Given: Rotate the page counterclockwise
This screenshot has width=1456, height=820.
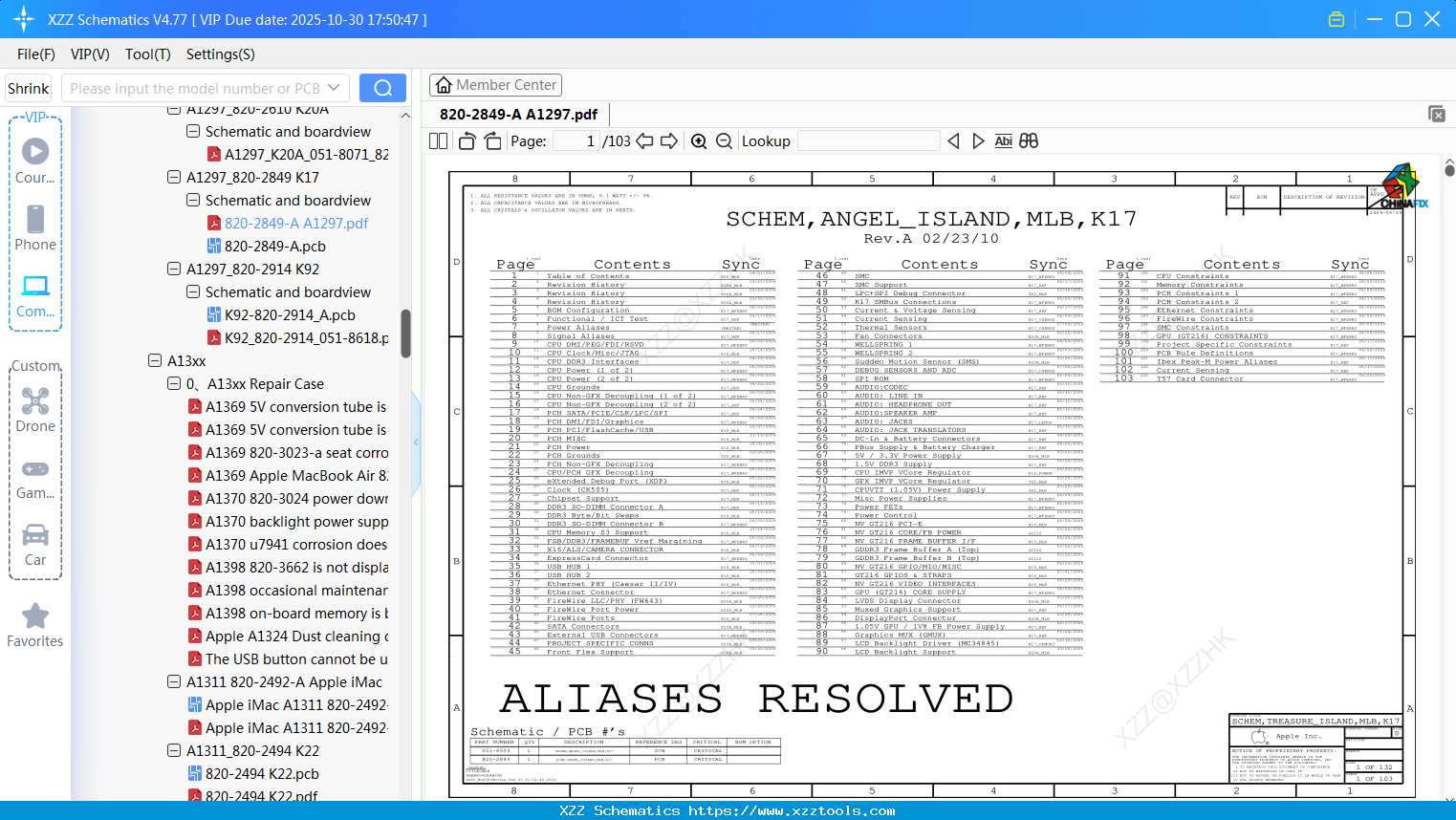Looking at the screenshot, I should 467,140.
